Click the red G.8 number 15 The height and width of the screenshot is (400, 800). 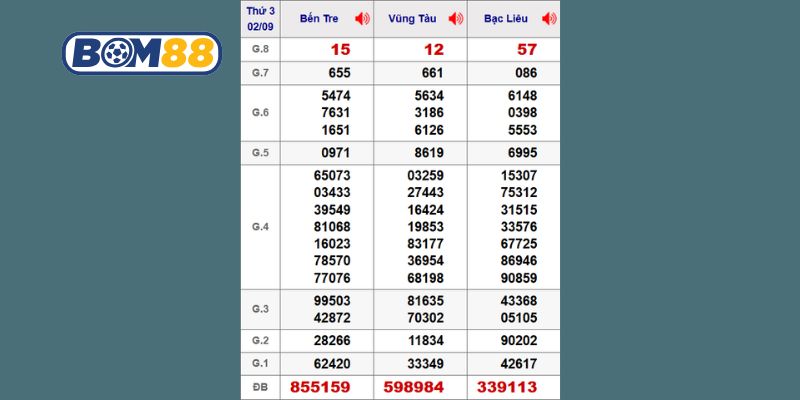(340, 49)
